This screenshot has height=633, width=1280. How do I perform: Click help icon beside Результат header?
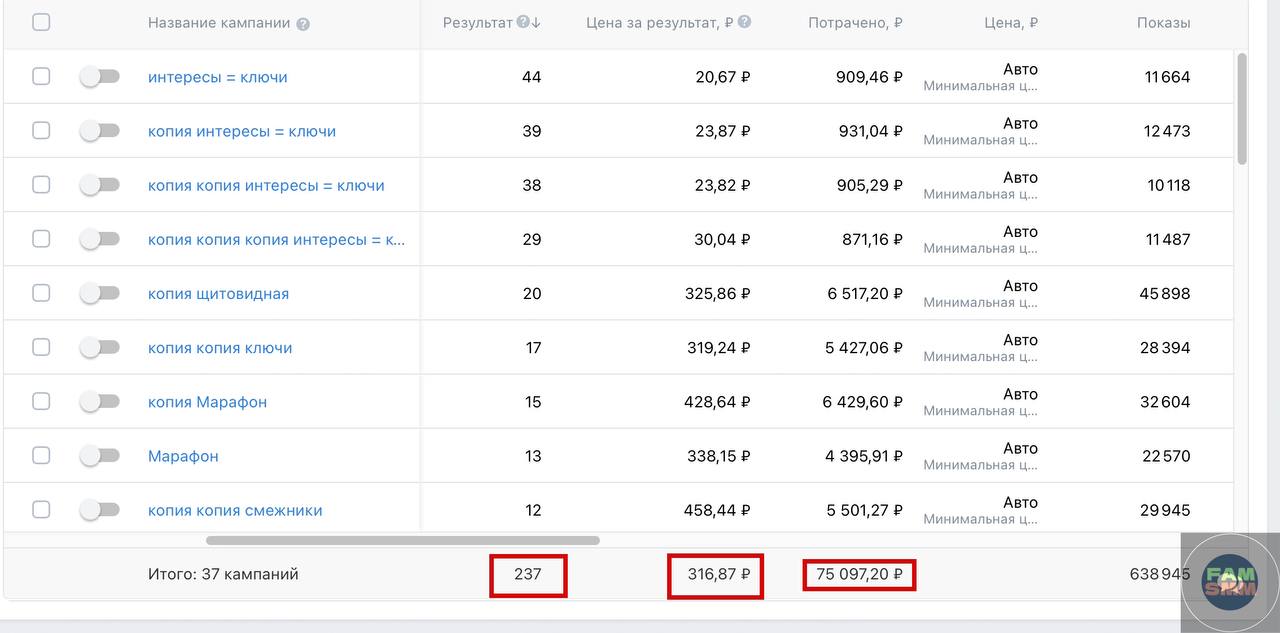tap(522, 22)
